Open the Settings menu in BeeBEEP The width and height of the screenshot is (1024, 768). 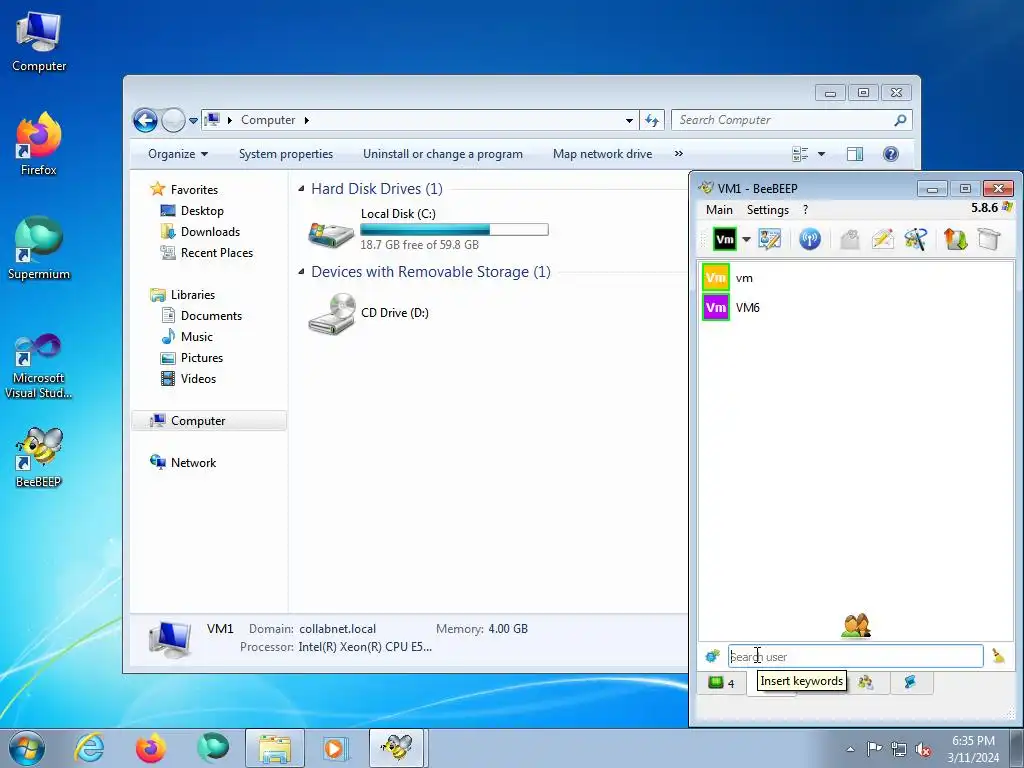click(768, 210)
